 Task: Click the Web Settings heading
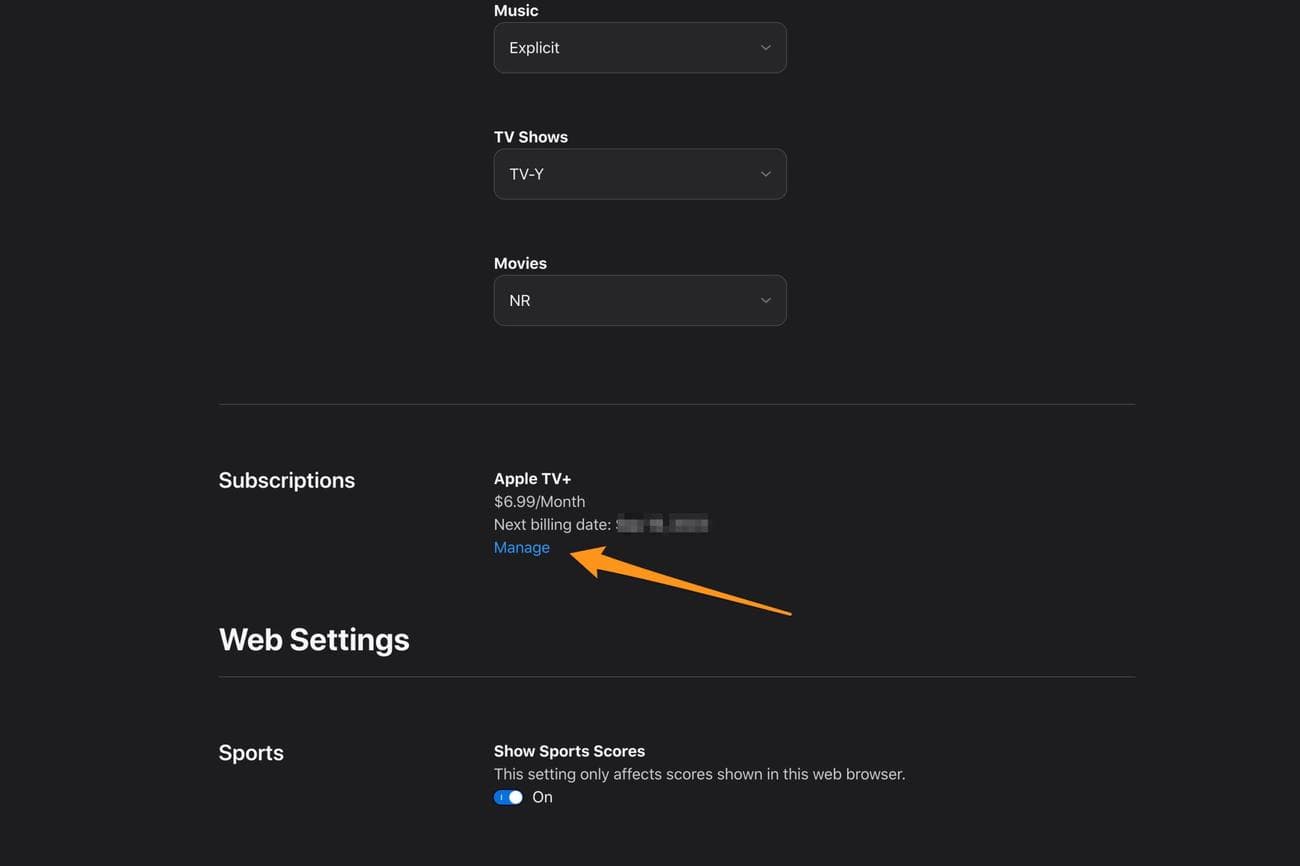click(313, 638)
